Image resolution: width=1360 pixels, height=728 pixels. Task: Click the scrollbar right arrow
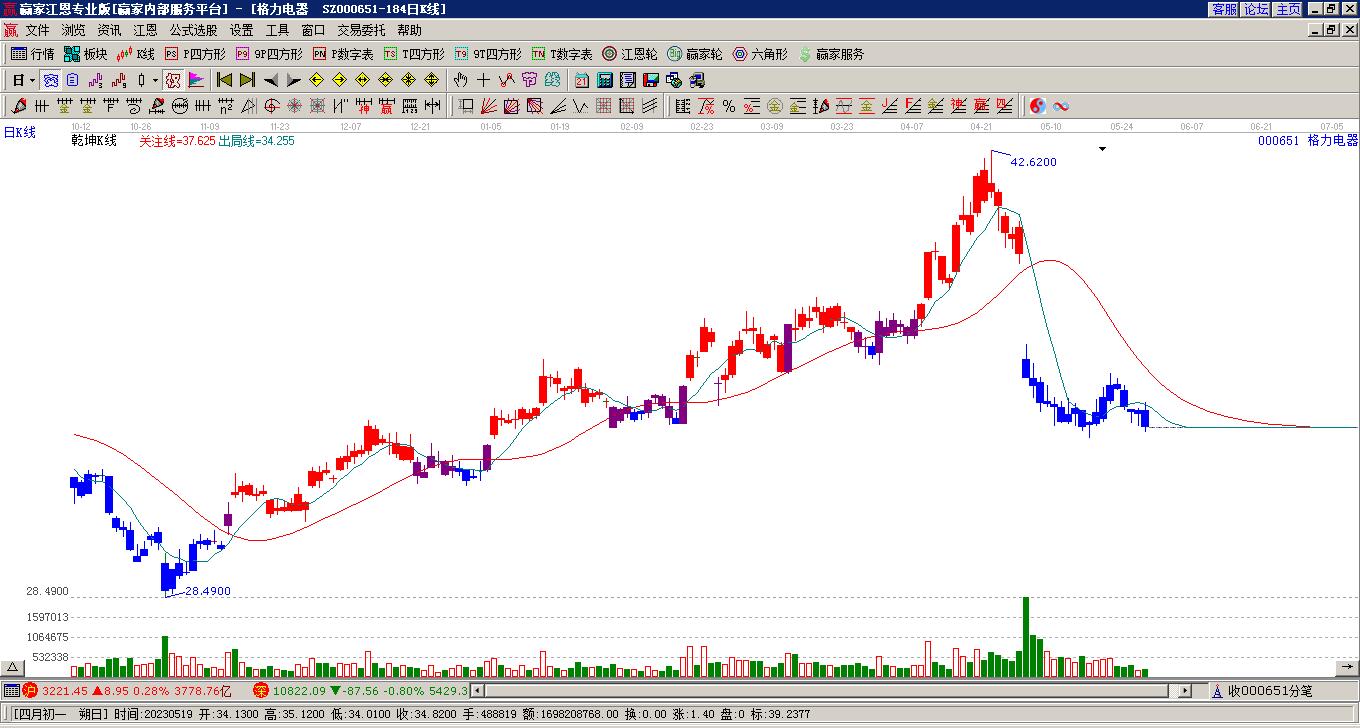[x=1185, y=691]
